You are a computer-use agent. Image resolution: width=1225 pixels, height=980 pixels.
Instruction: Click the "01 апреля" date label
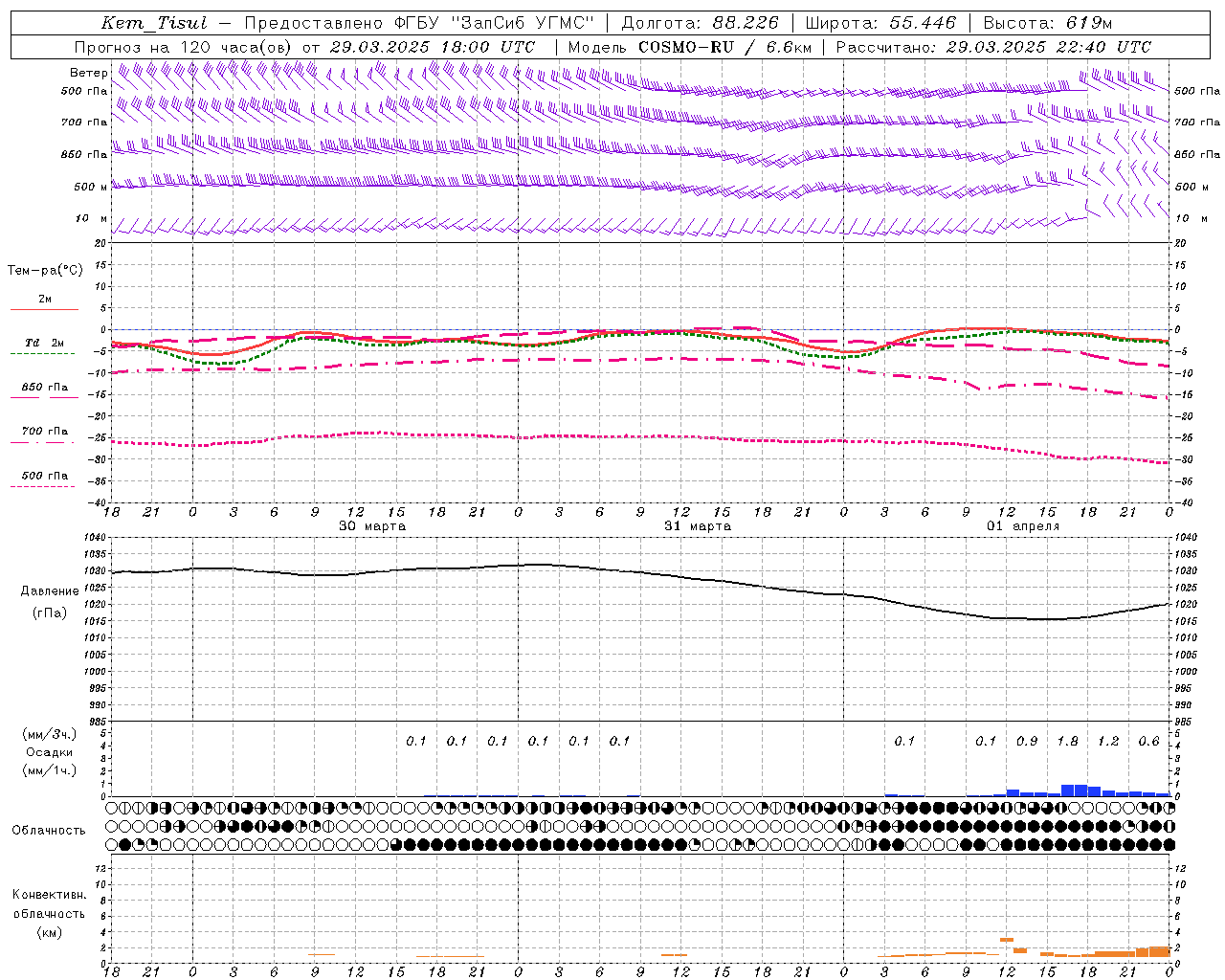[x=1023, y=526]
